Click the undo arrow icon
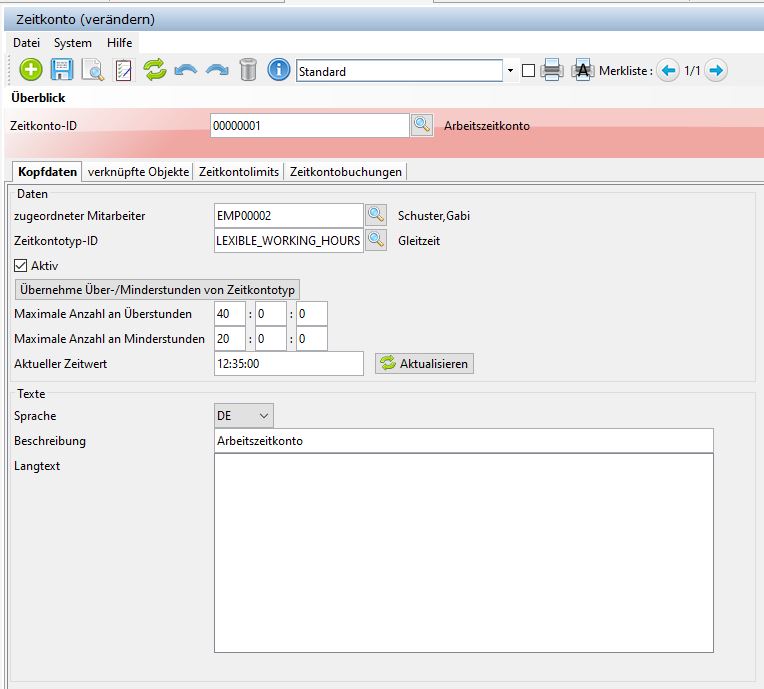764x689 pixels. tap(185, 70)
